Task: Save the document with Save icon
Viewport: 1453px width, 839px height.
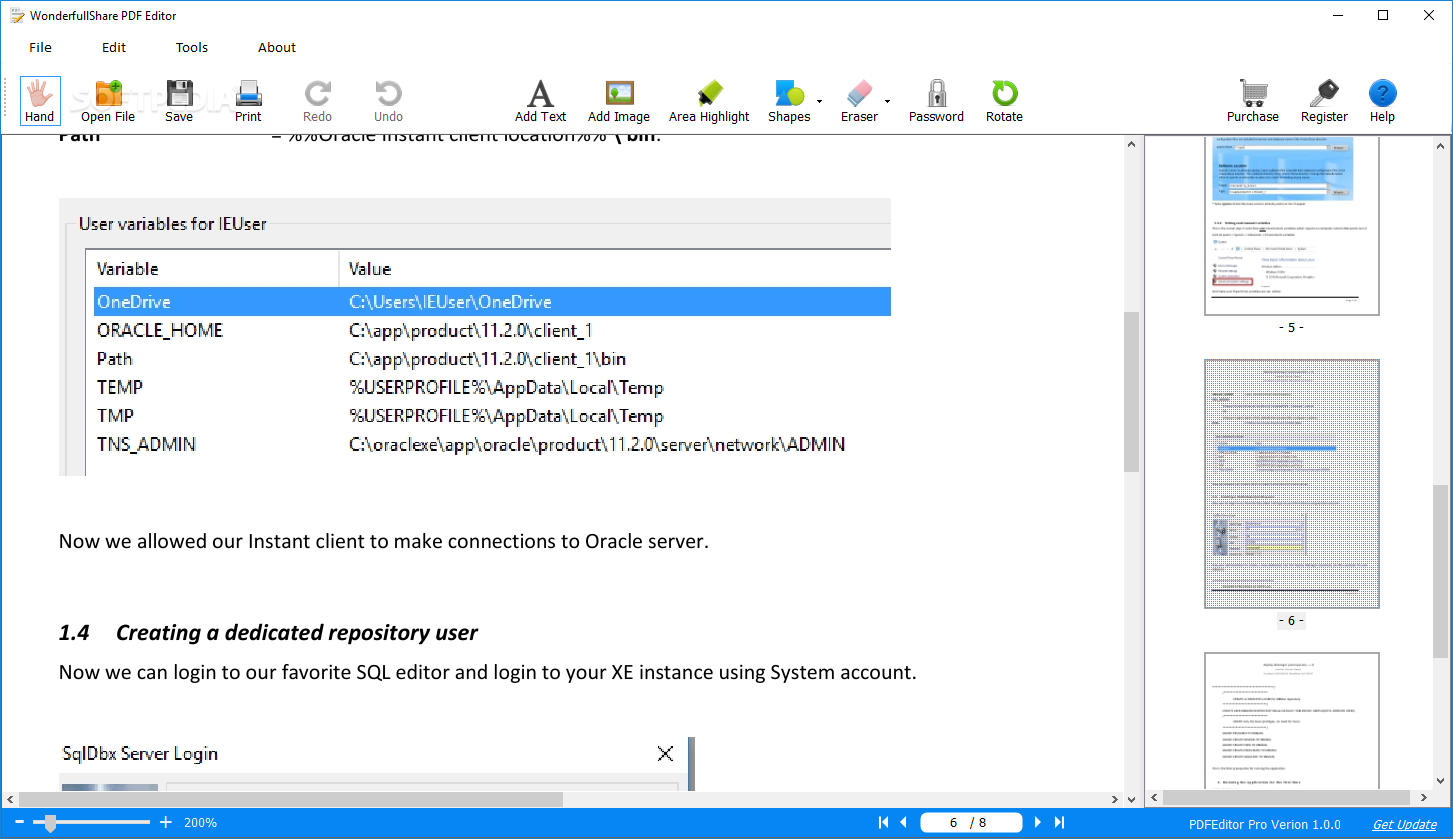Action: pyautogui.click(x=179, y=101)
